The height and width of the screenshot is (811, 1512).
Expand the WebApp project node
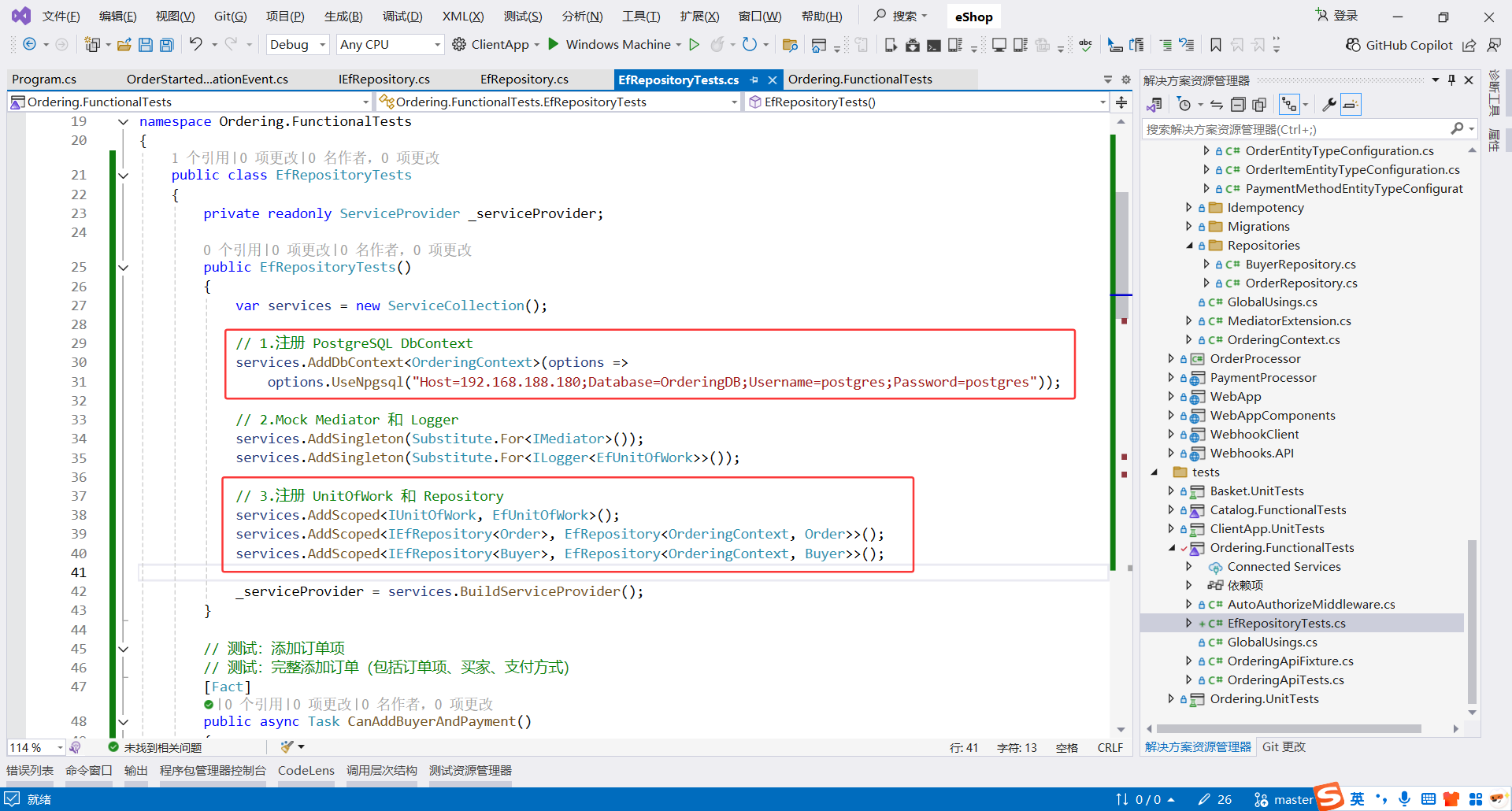pos(1172,397)
